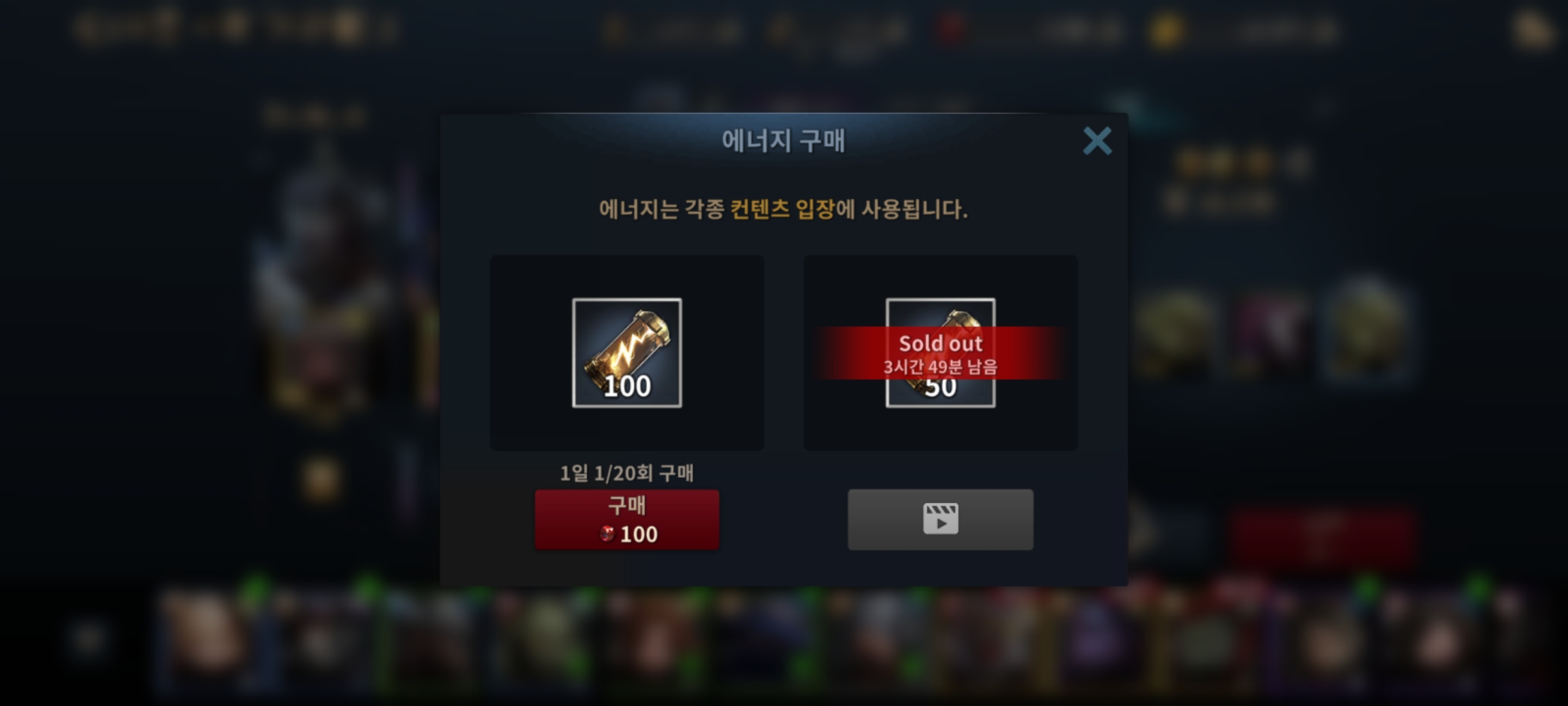This screenshot has width=1568, height=706.
Task: Buy energy with the red 구매 100 button
Action: click(x=627, y=519)
